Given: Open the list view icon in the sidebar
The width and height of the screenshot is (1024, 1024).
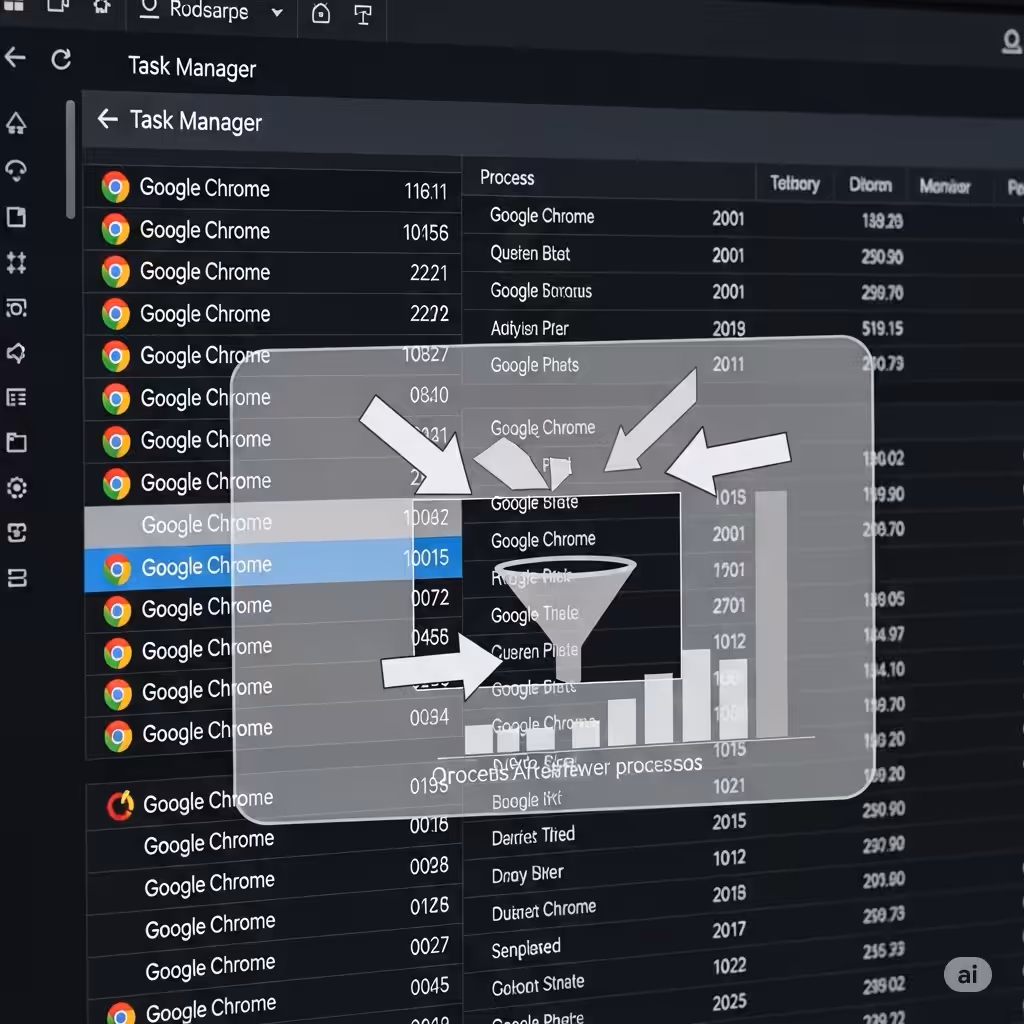Looking at the screenshot, I should 16,397.
